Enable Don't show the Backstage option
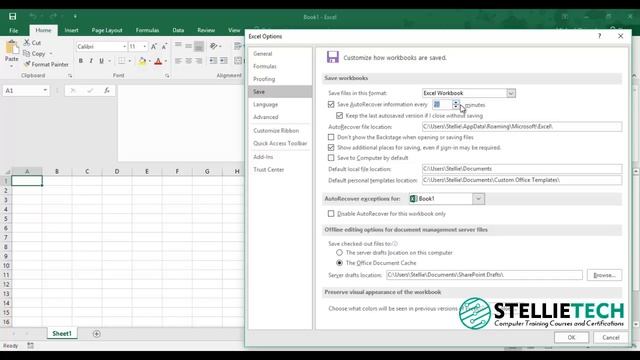This screenshot has width=640, height=360. pos(331,137)
